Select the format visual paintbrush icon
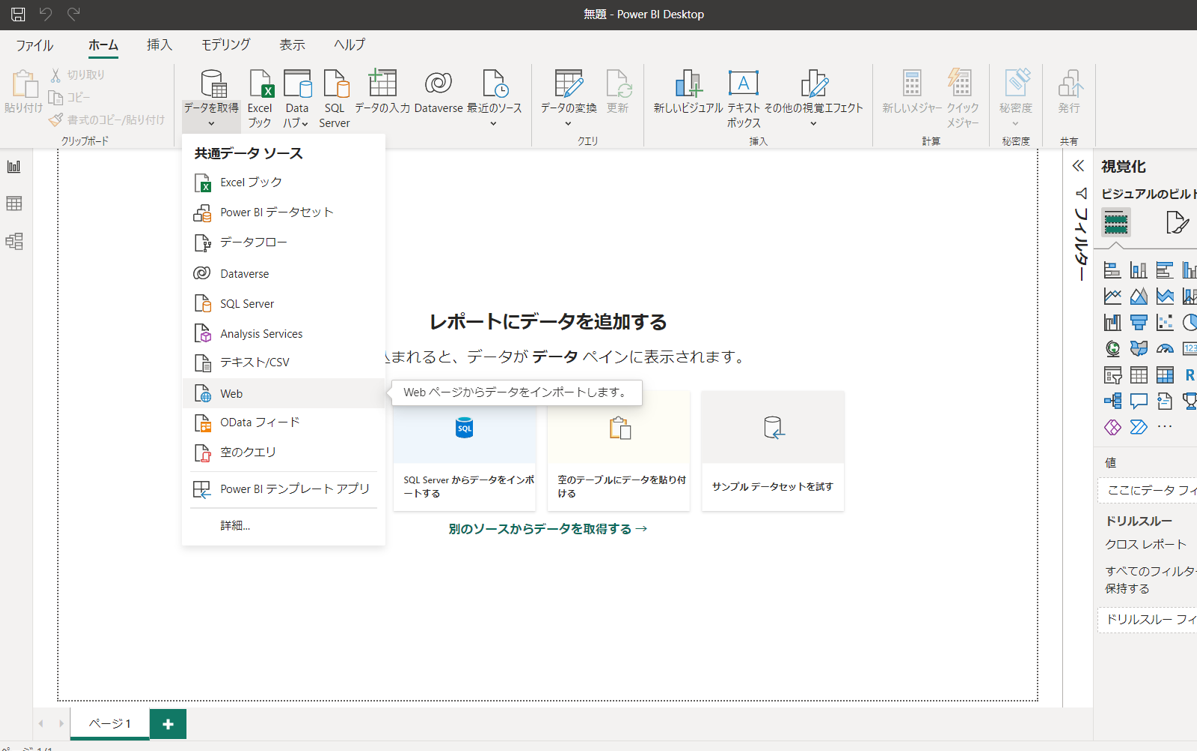Viewport: 1197px width, 751px height. [1177, 223]
